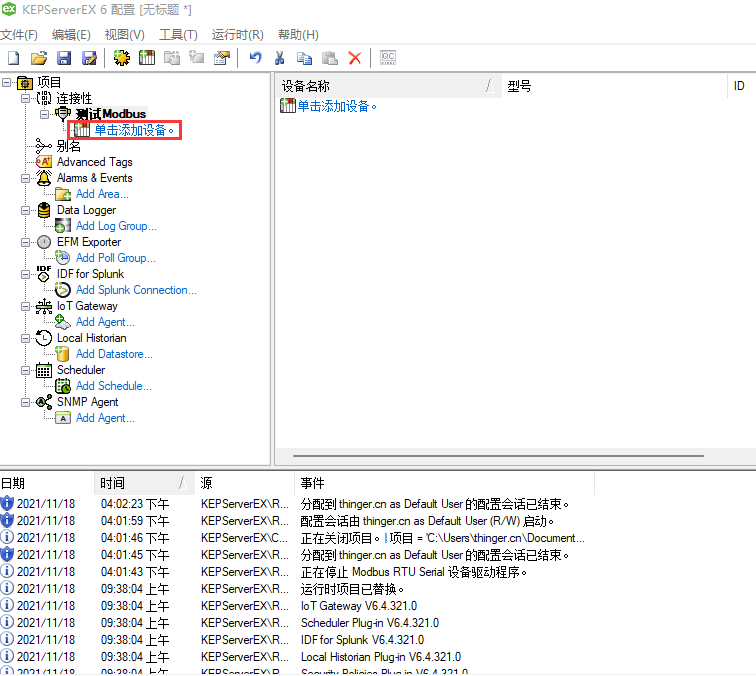Click the Undo arrow in the toolbar
This screenshot has width=756, height=676.
(x=255, y=58)
